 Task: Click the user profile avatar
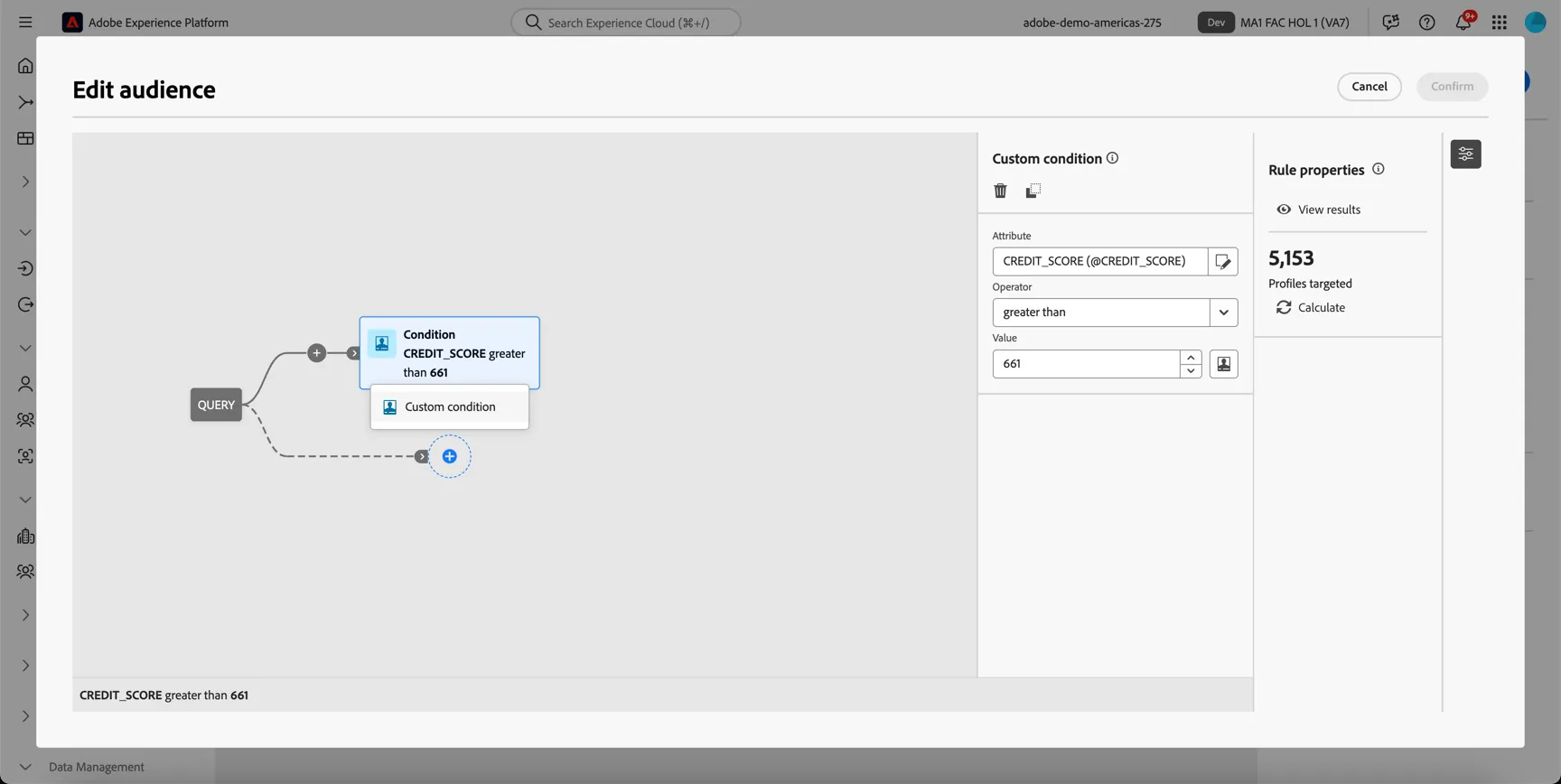[x=1536, y=23]
